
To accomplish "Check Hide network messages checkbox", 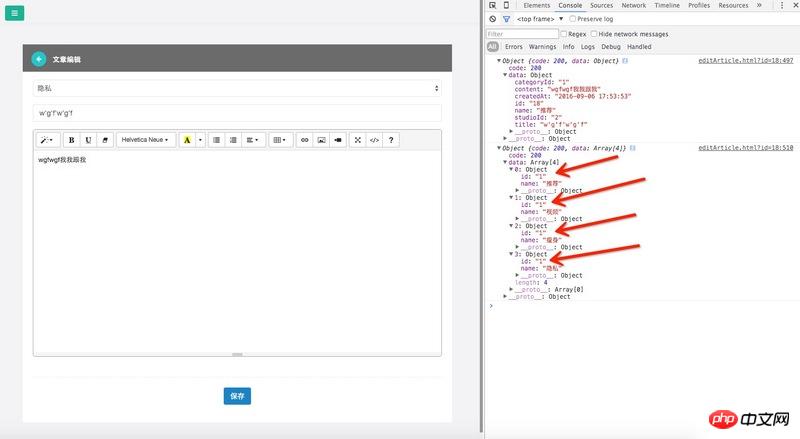I will tap(594, 34).
